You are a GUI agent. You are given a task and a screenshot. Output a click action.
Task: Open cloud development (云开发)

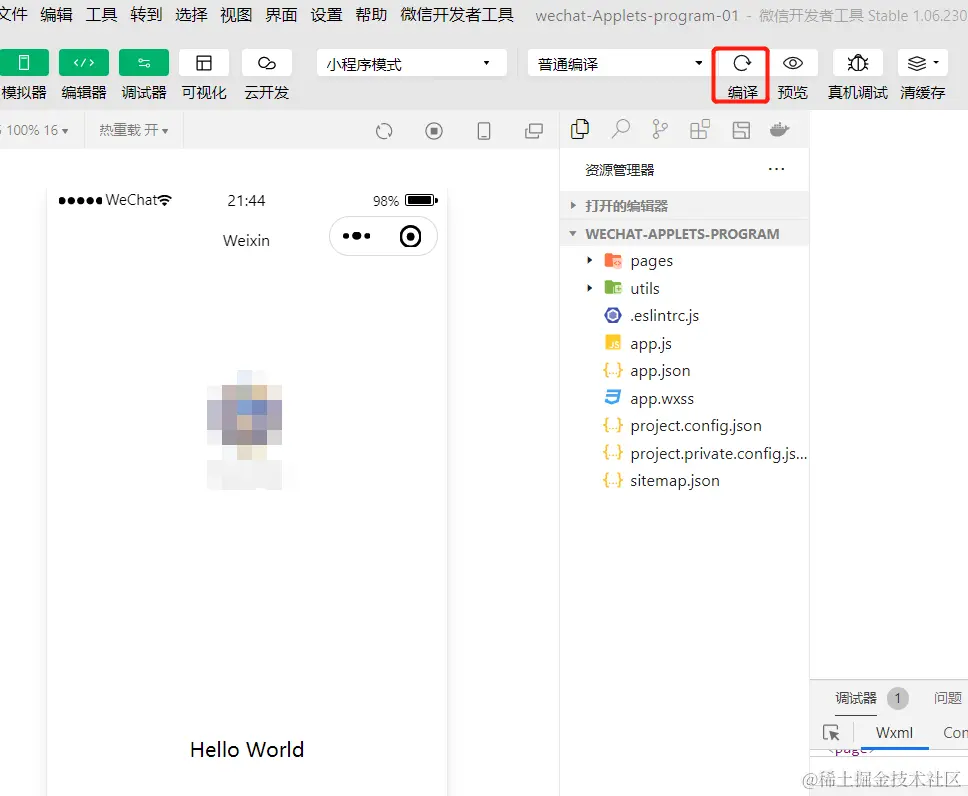(x=267, y=63)
